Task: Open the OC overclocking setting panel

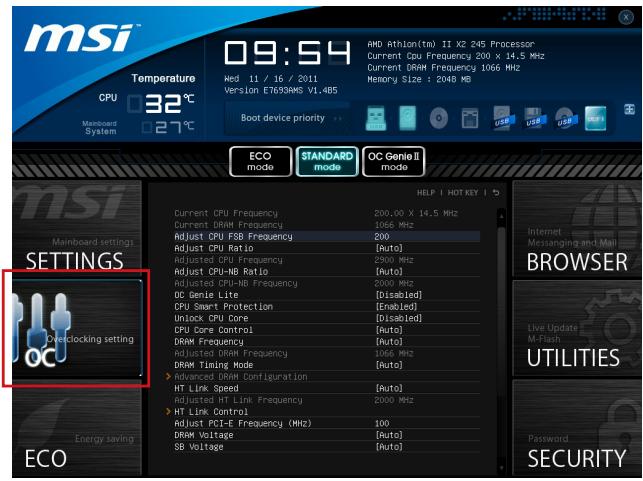Action: [77, 329]
